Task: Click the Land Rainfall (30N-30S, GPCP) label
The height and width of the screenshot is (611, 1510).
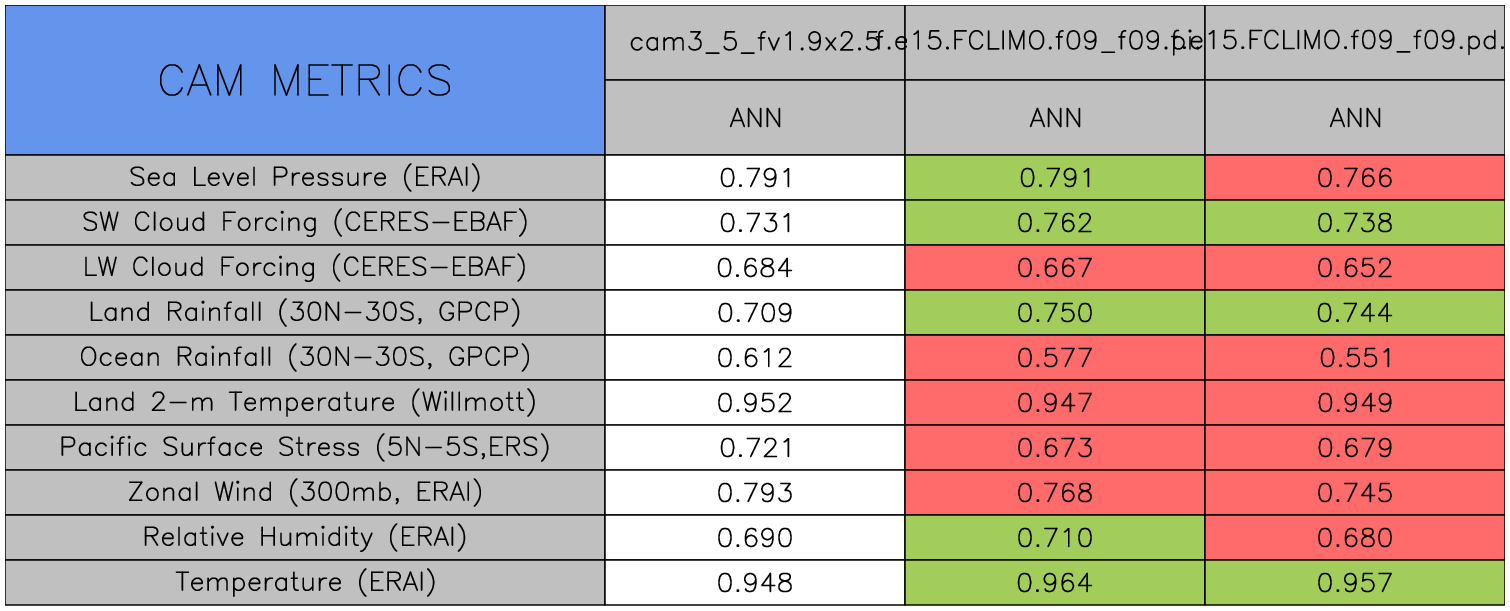Action: tap(305, 312)
